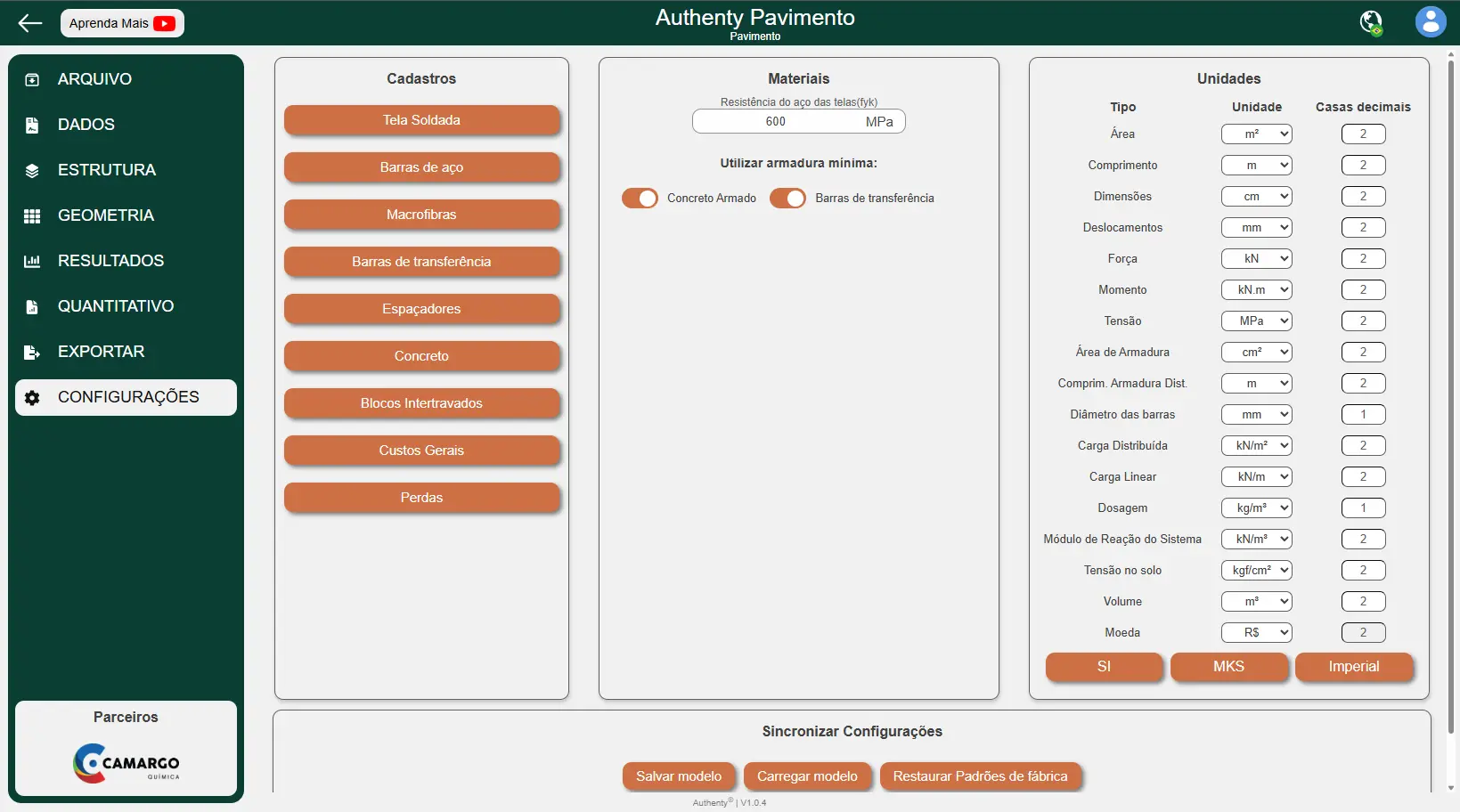Edit the steel resistance fyk field
1460x812 pixels.
click(798, 122)
